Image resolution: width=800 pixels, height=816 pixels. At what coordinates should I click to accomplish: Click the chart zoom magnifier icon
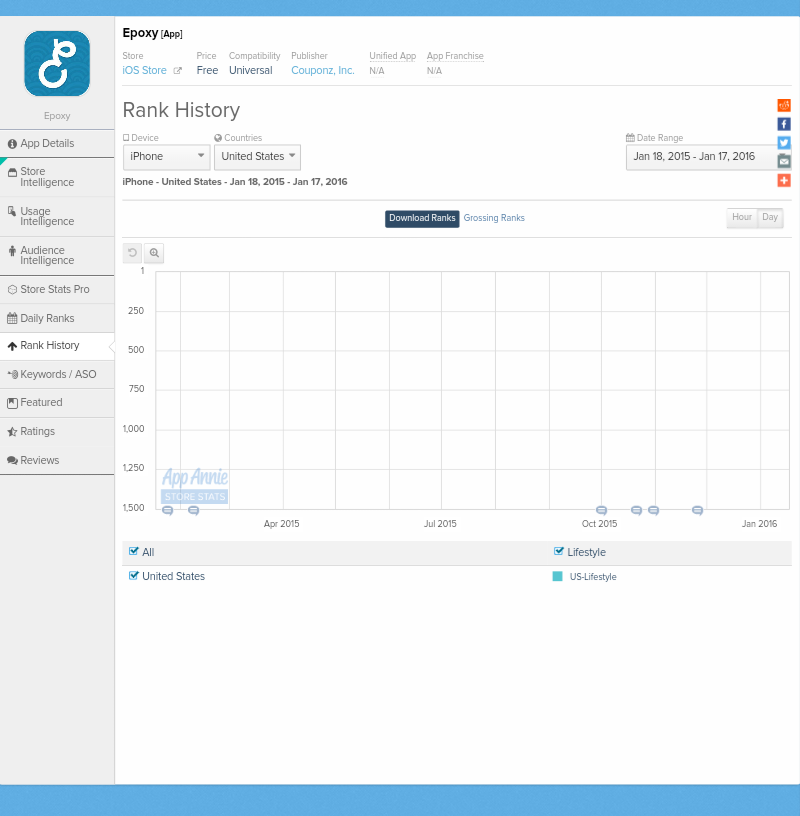(x=154, y=253)
